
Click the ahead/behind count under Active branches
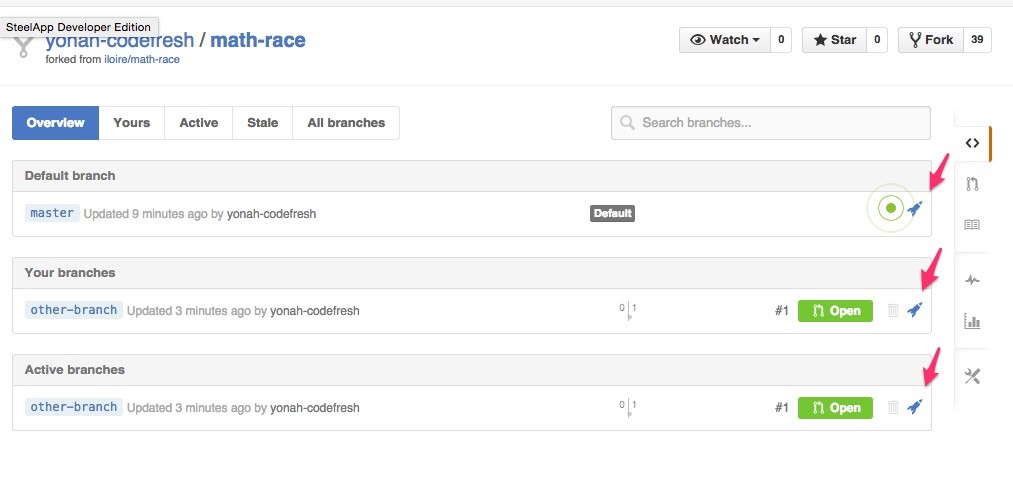click(628, 408)
